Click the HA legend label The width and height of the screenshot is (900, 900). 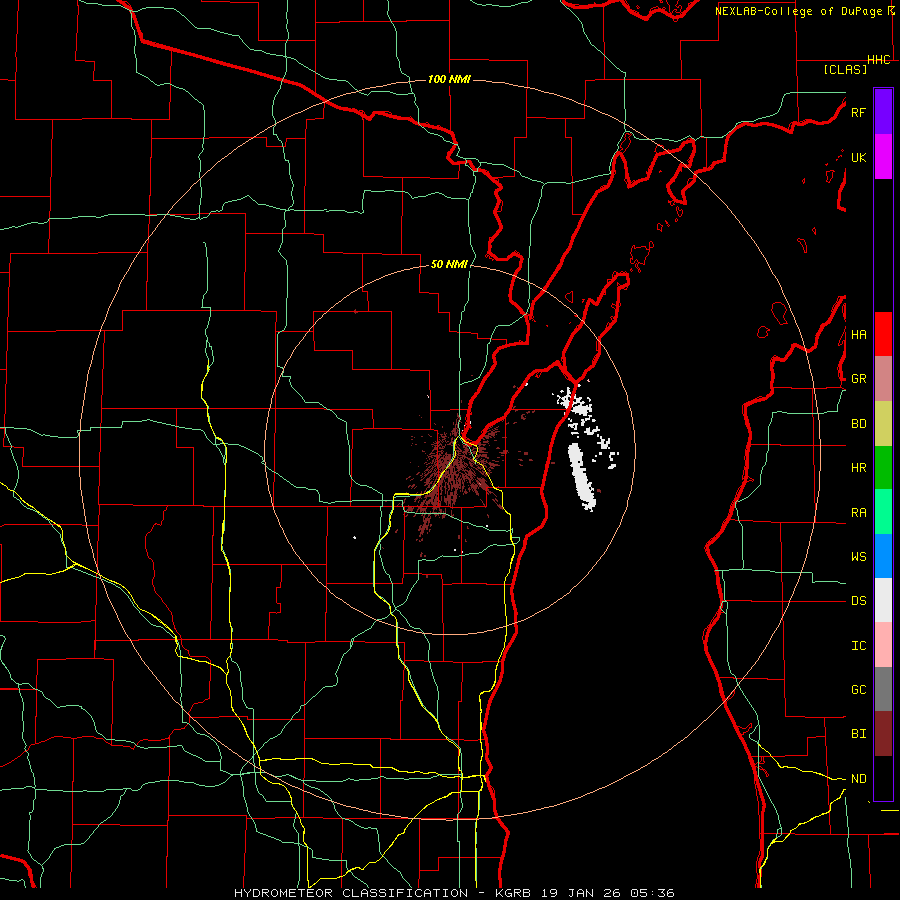point(858,334)
